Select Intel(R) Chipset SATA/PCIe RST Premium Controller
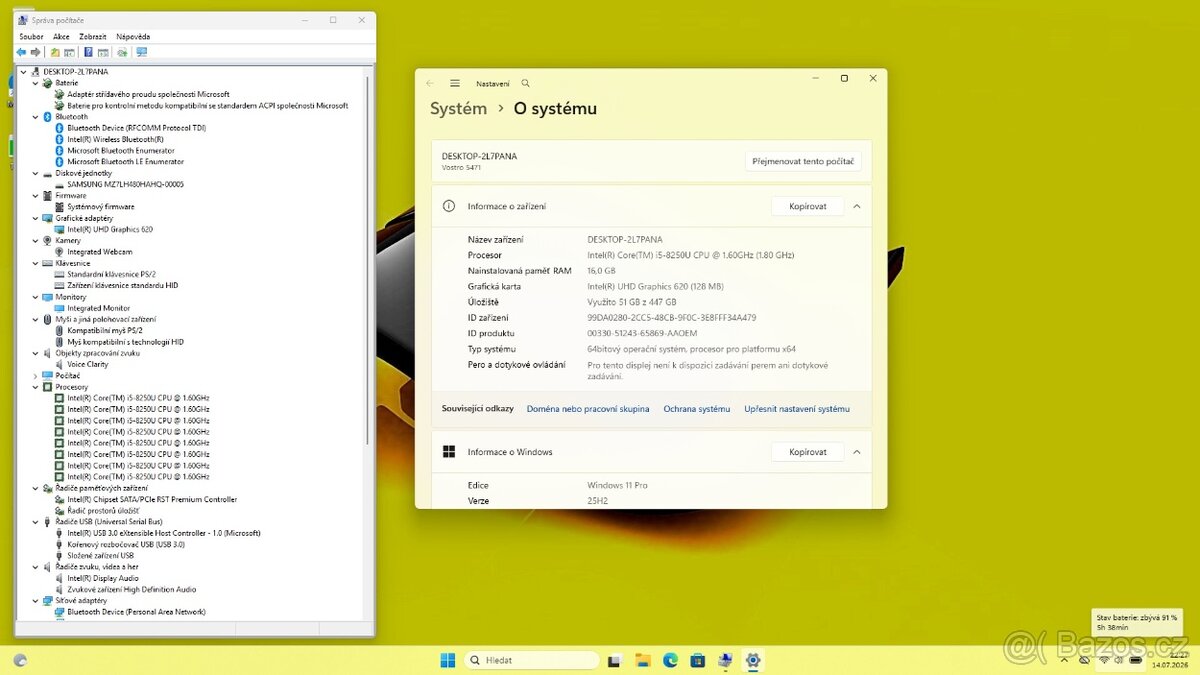 [152, 499]
